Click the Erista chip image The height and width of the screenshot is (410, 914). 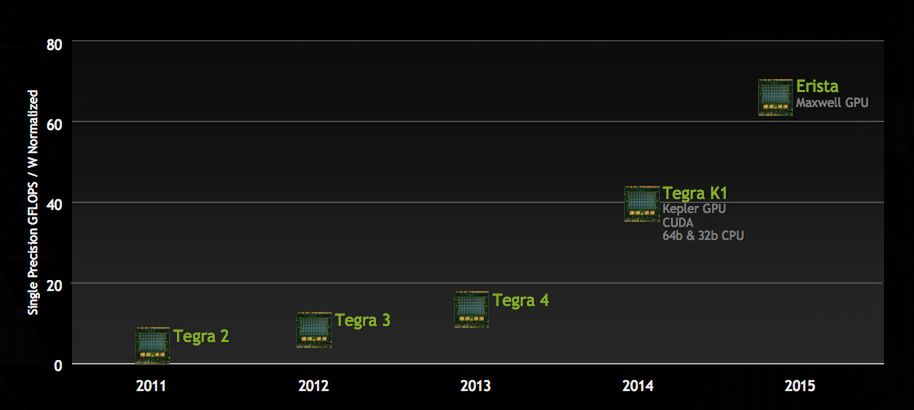point(775,97)
